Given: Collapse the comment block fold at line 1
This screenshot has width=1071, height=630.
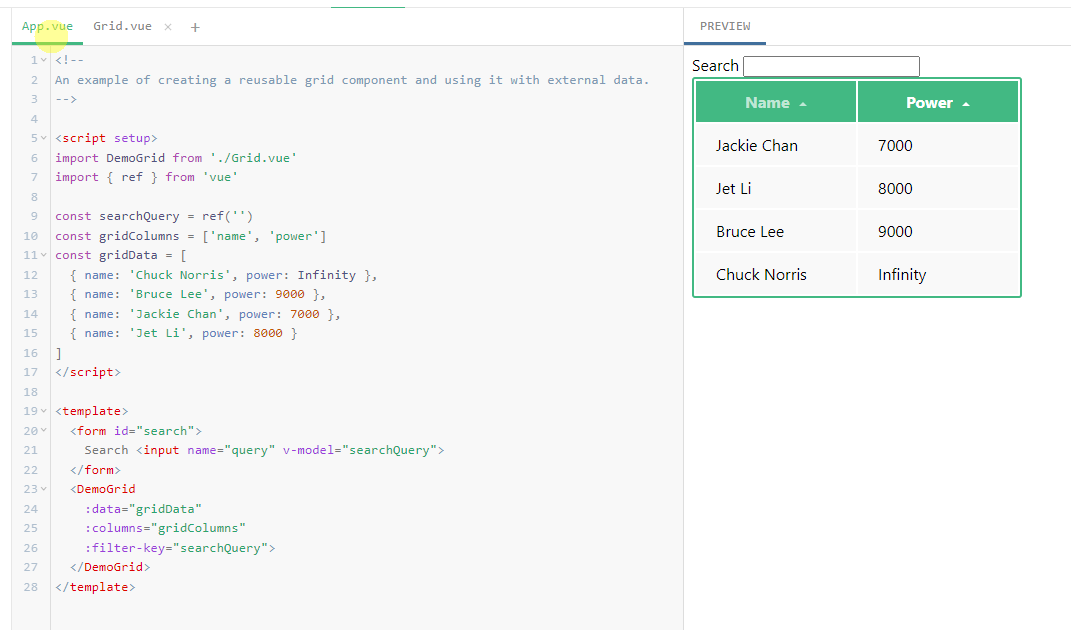Looking at the screenshot, I should pyautogui.click(x=44, y=60).
